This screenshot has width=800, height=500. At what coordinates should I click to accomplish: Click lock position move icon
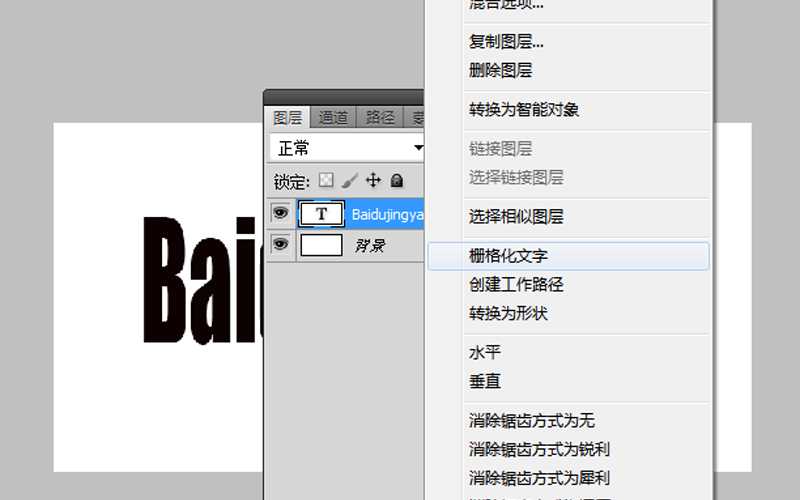(x=373, y=180)
